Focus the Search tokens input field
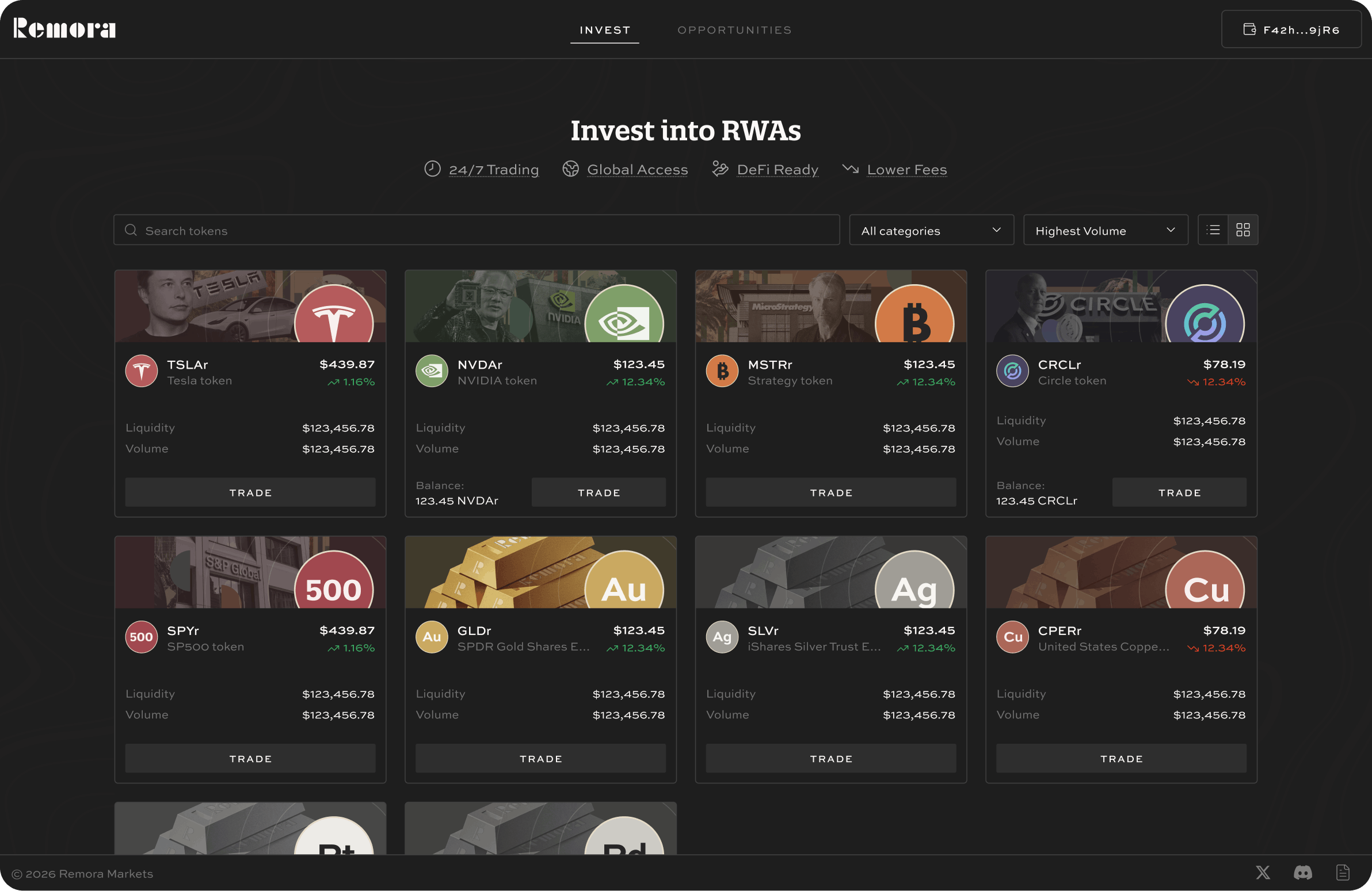The height and width of the screenshot is (891, 1372). pyautogui.click(x=477, y=230)
